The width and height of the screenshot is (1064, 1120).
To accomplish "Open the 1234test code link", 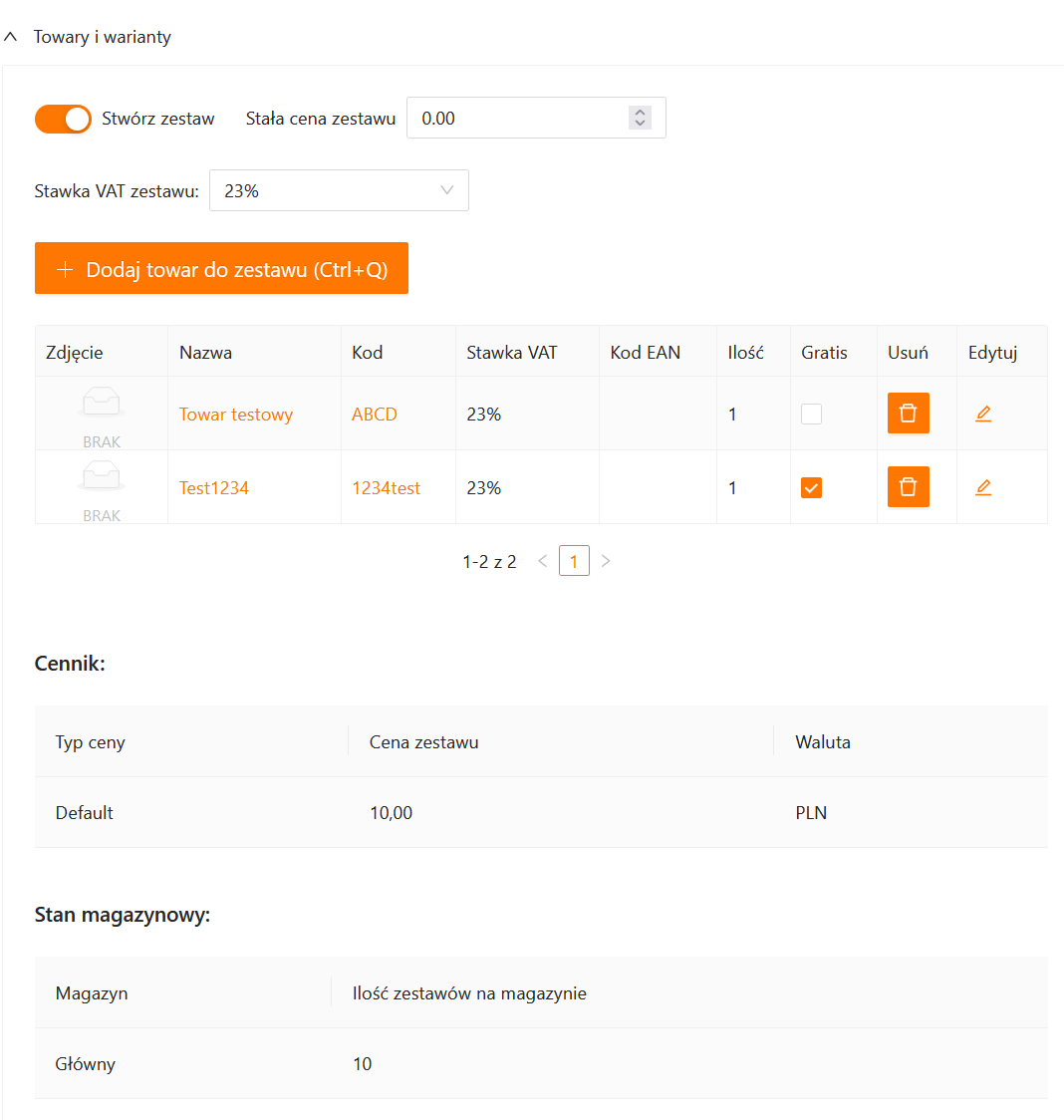I will (x=386, y=488).
